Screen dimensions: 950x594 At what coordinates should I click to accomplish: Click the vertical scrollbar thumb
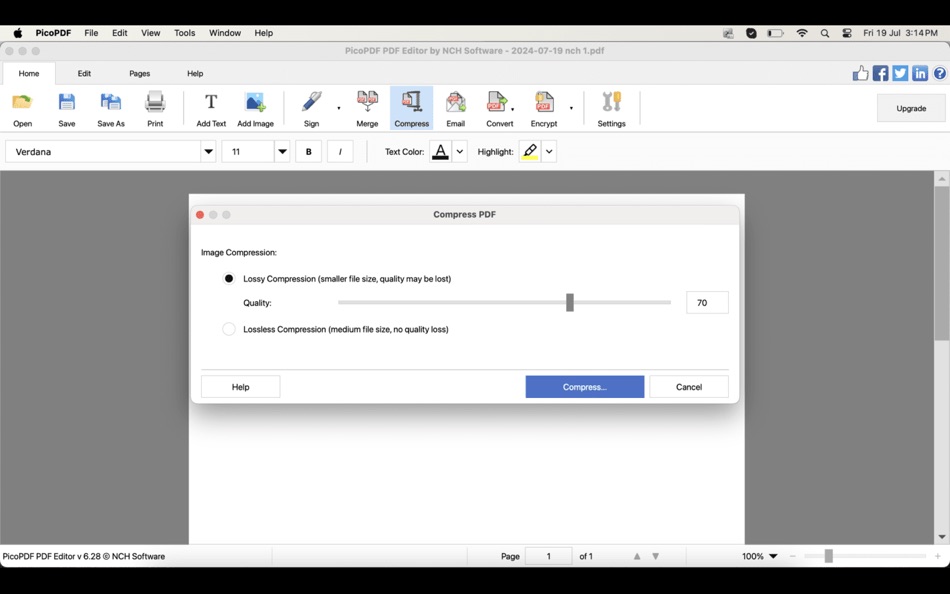coord(942,264)
